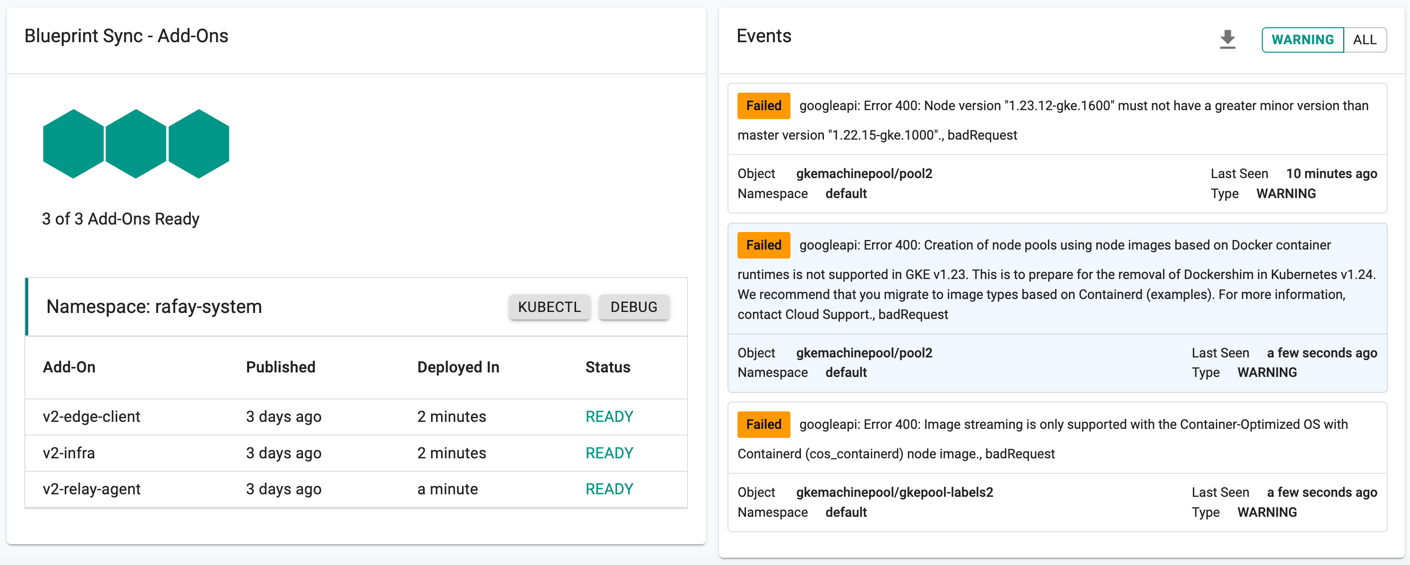Switch events filter to ALL
The height and width of the screenshot is (565, 1410).
pos(1364,40)
